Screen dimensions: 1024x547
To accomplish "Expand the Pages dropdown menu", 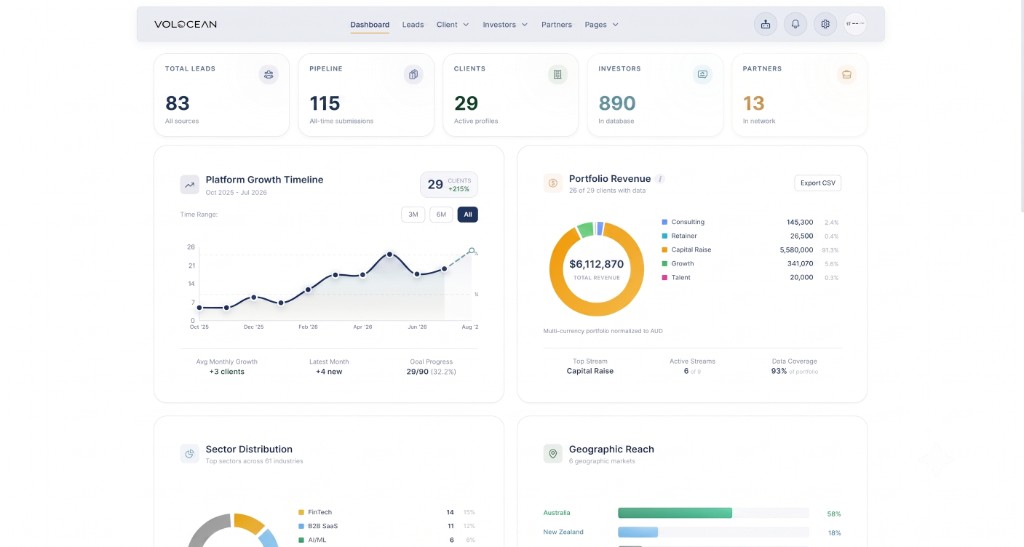I will (601, 25).
